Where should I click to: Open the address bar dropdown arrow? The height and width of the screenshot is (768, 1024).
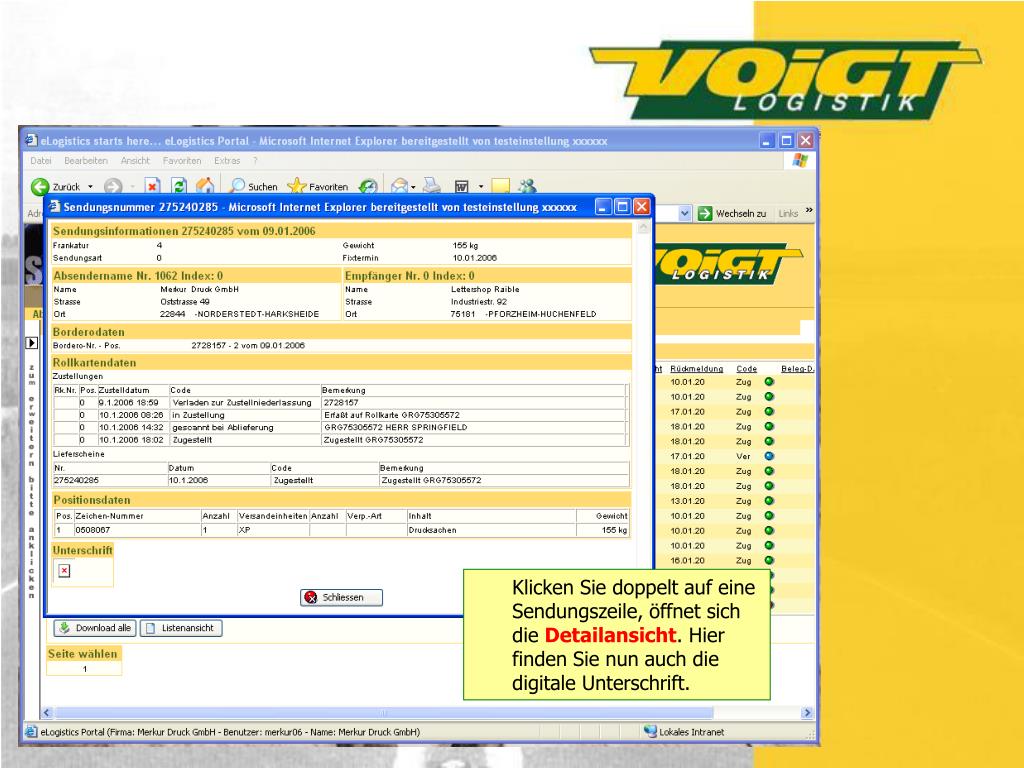tap(684, 214)
